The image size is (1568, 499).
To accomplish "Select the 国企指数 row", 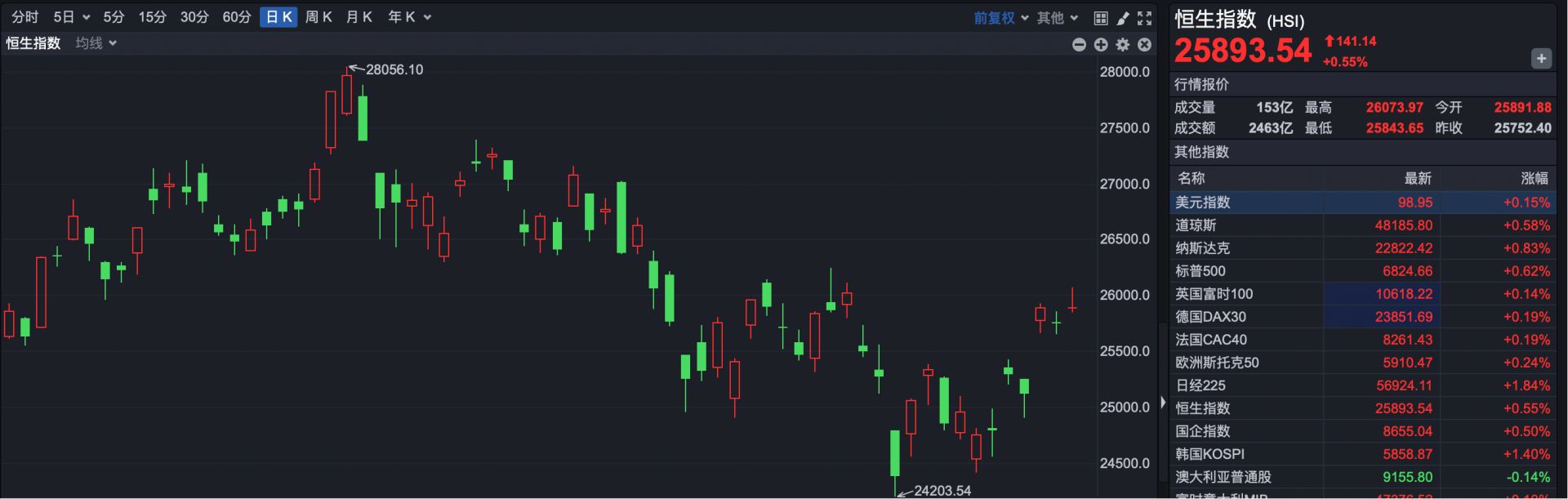I will [x=1363, y=431].
